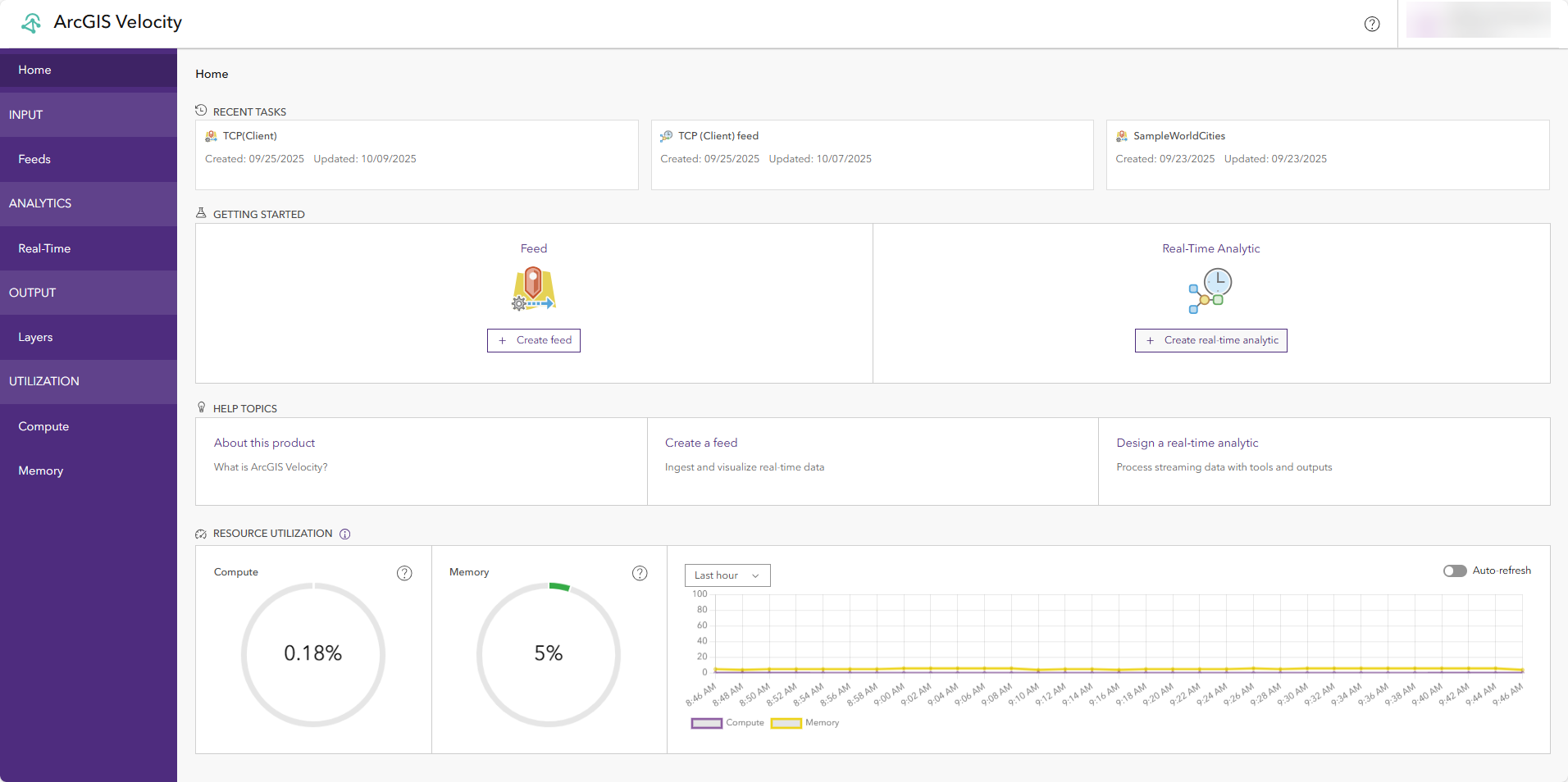Click the UTILIZATION section header in sidebar
The image size is (1568, 782).
(89, 381)
